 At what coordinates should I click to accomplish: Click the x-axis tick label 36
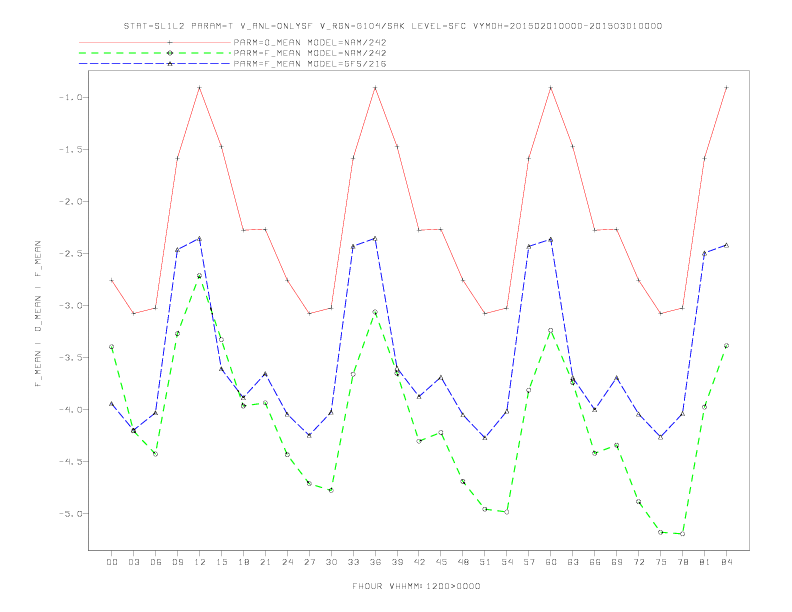(375, 562)
